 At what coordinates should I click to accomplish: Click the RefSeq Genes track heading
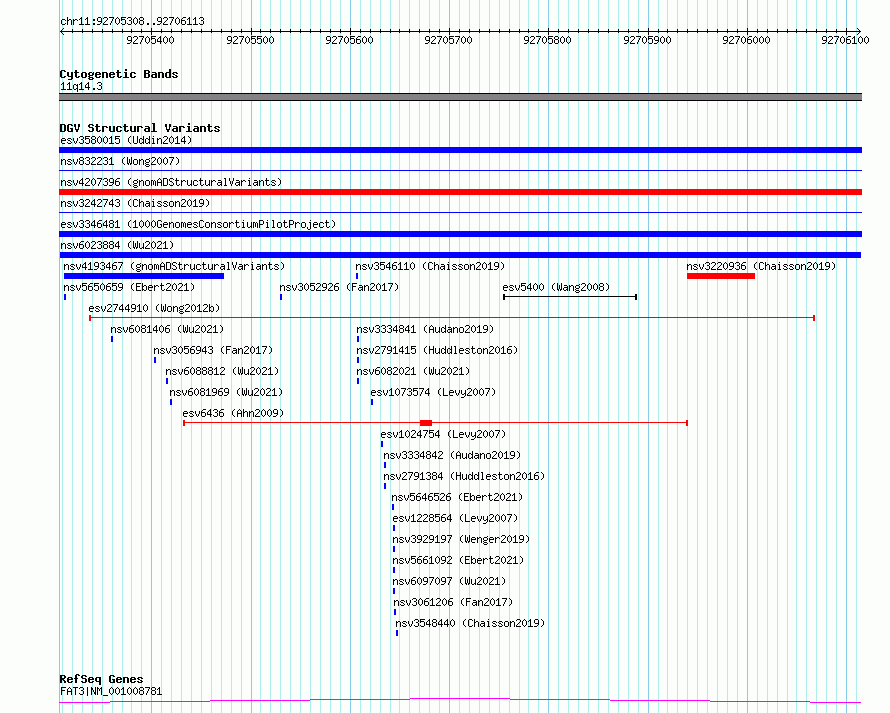coord(101,680)
